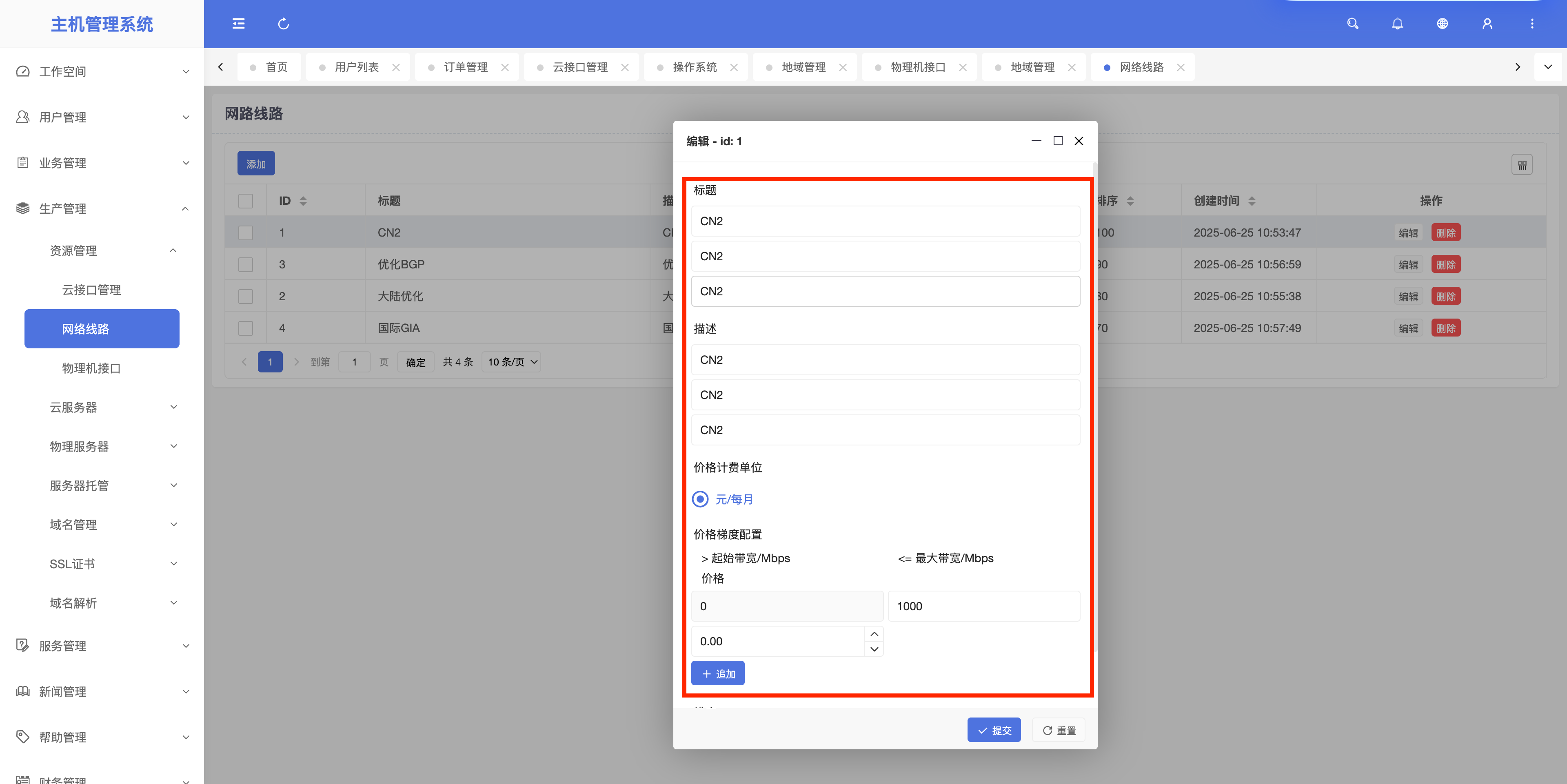This screenshot has width=1567, height=784.
Task: Click the sidebar collapse menu icon
Action: tap(238, 24)
